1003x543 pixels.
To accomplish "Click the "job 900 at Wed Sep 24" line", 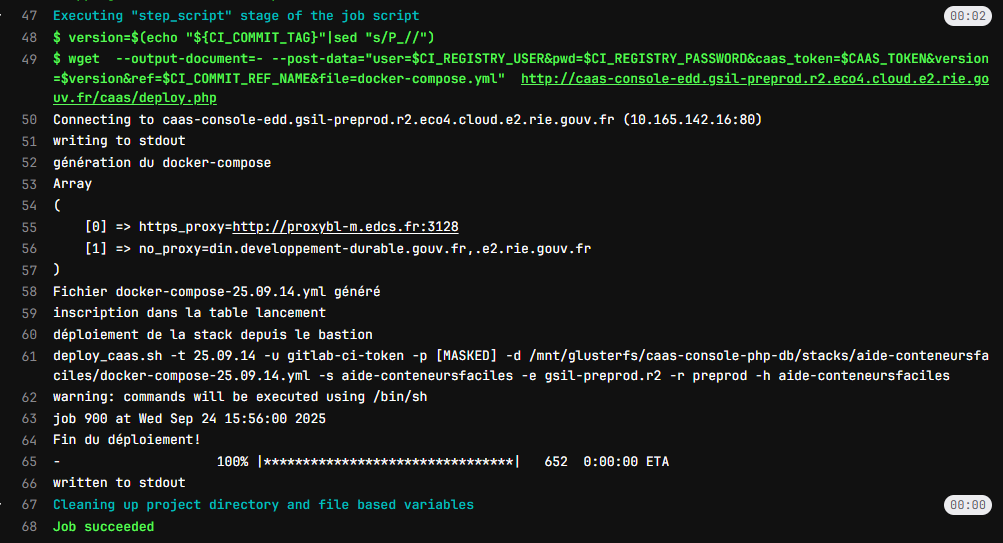I will pos(189,419).
